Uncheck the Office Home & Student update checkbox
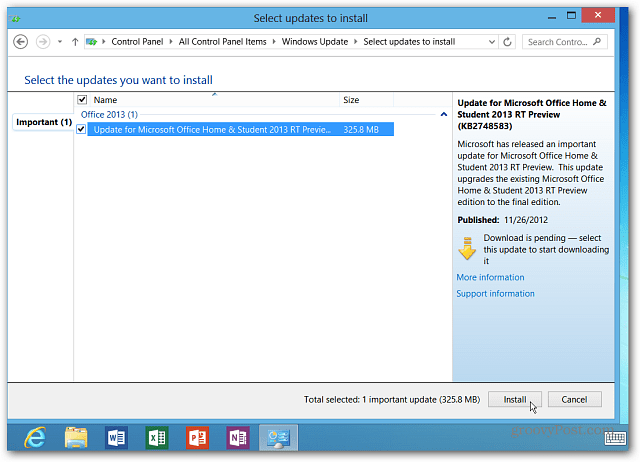Screen dimensions: 640x462 [81, 129]
